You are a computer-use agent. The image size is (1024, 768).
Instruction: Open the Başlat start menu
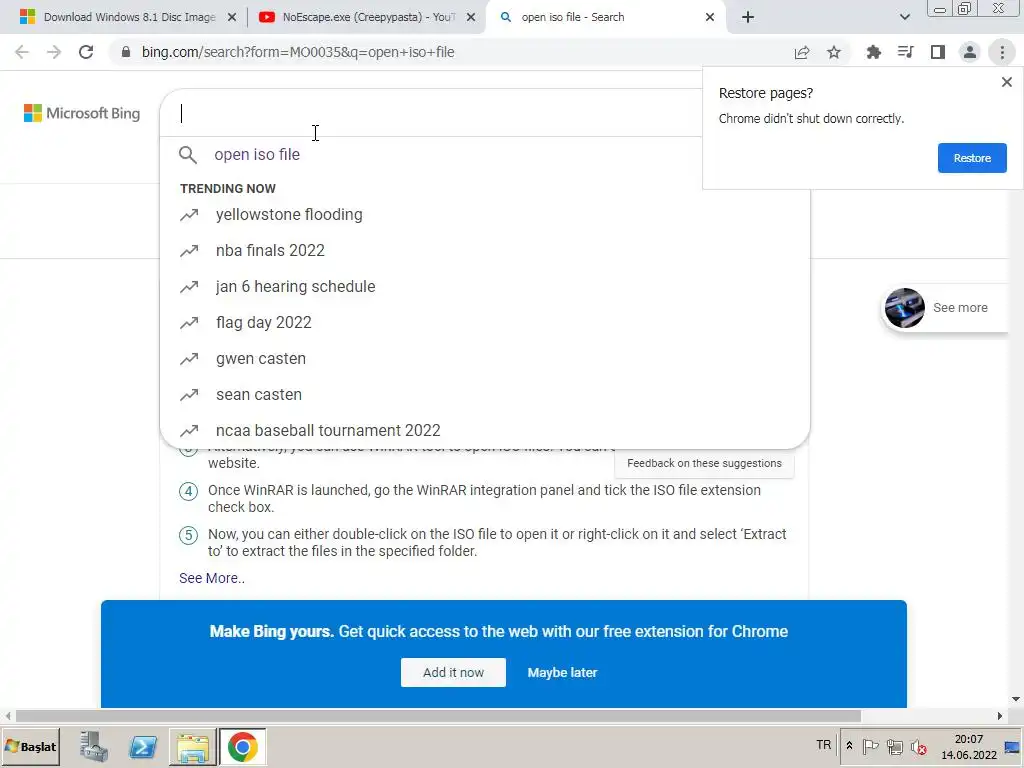pos(30,746)
